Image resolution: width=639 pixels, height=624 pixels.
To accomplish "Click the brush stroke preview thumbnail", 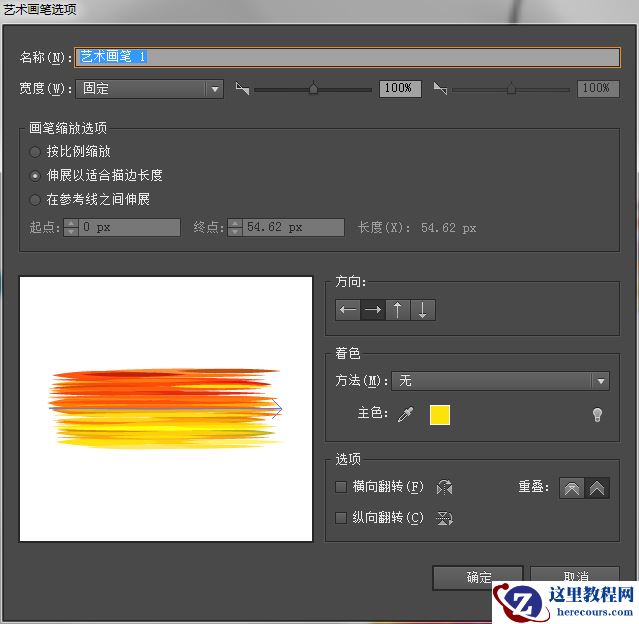I will 166,409.
